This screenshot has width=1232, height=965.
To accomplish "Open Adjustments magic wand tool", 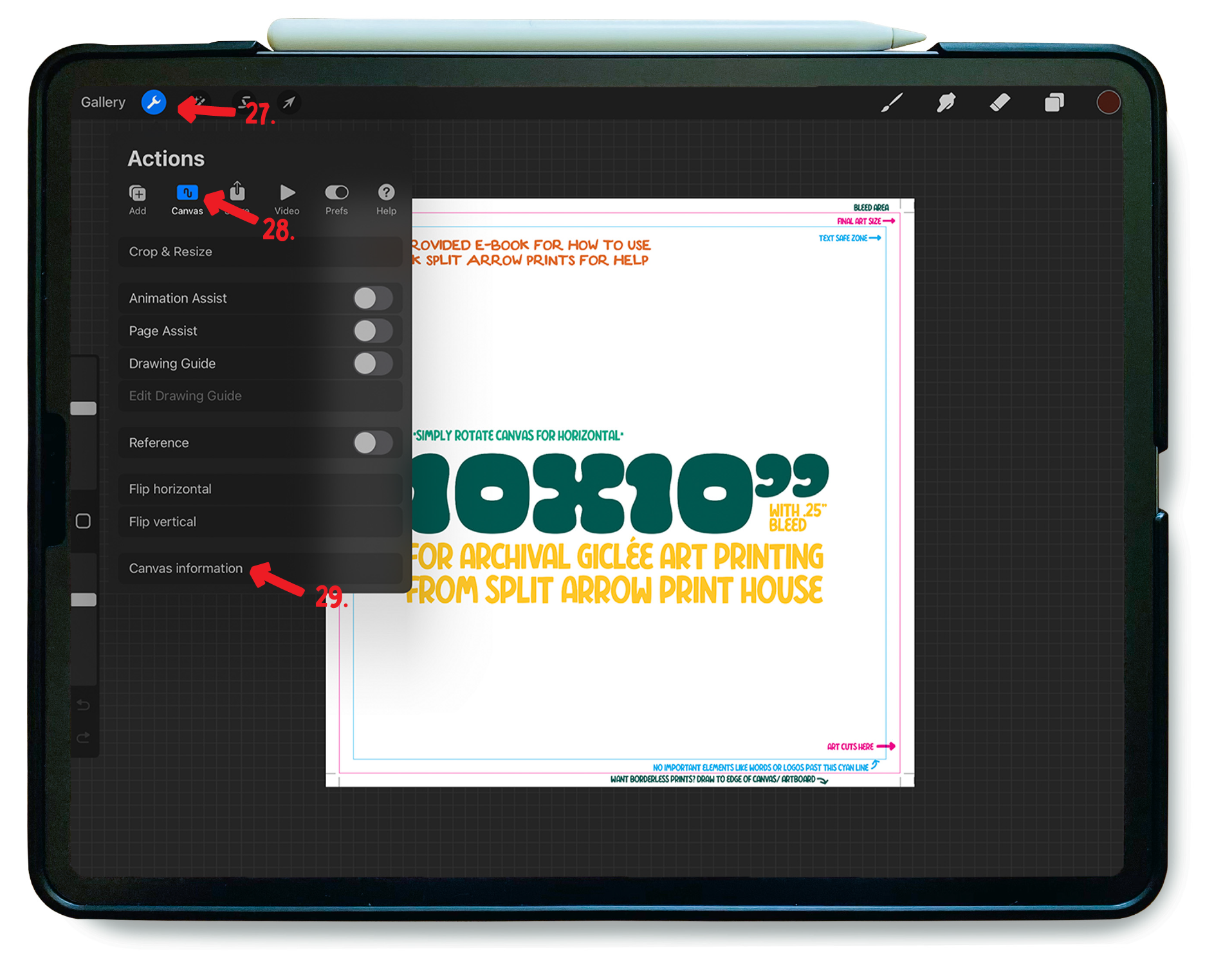I will pos(199,102).
